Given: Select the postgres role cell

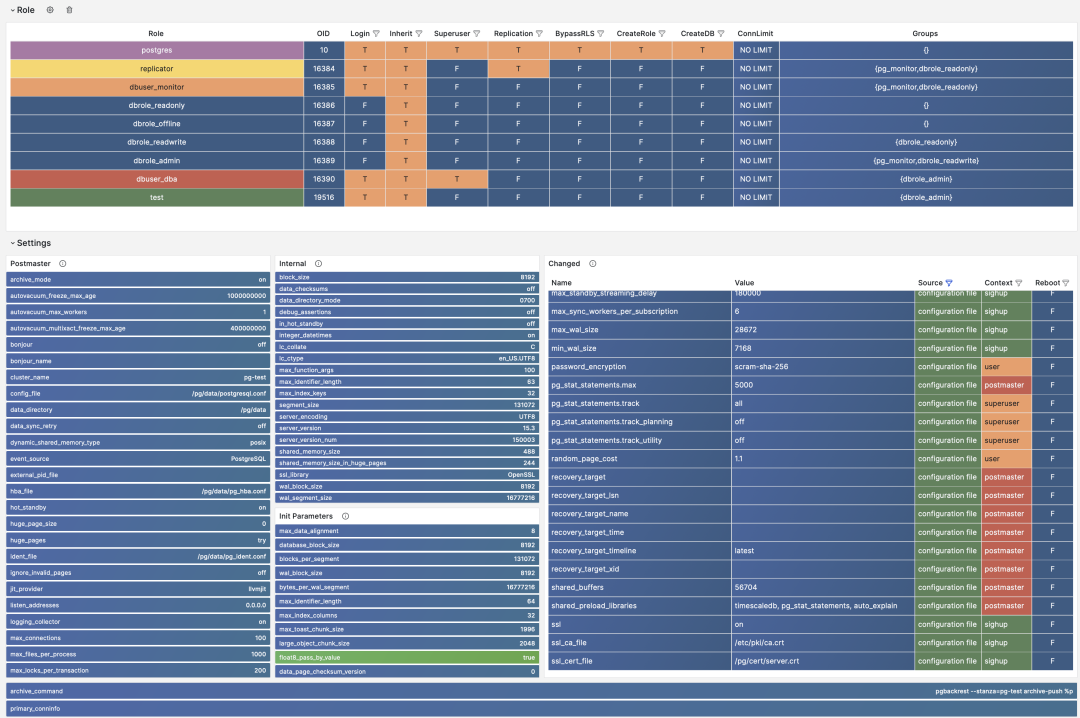Looking at the screenshot, I should [x=156, y=50].
